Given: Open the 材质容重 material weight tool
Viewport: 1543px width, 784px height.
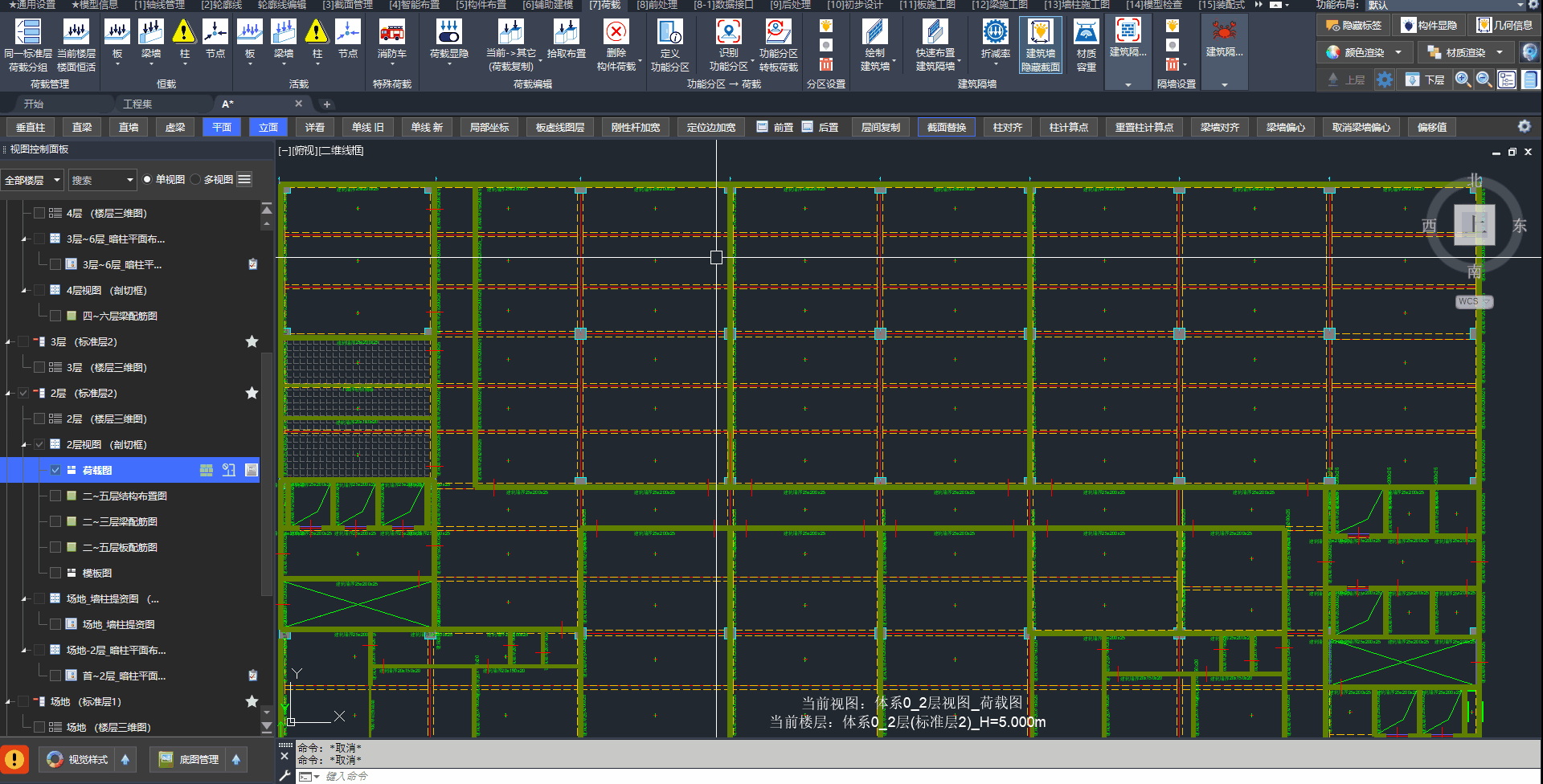Looking at the screenshot, I should [1086, 33].
